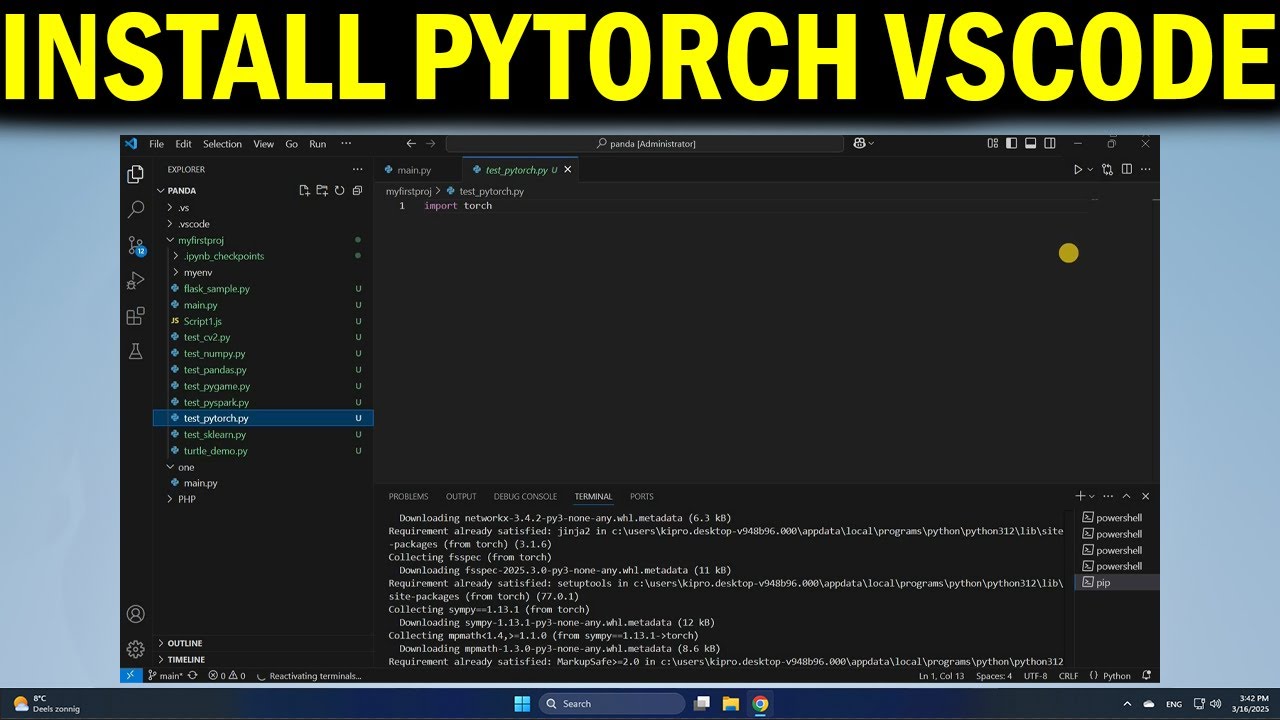Run the Python file with play button
The height and width of the screenshot is (720, 1280).
1078,170
